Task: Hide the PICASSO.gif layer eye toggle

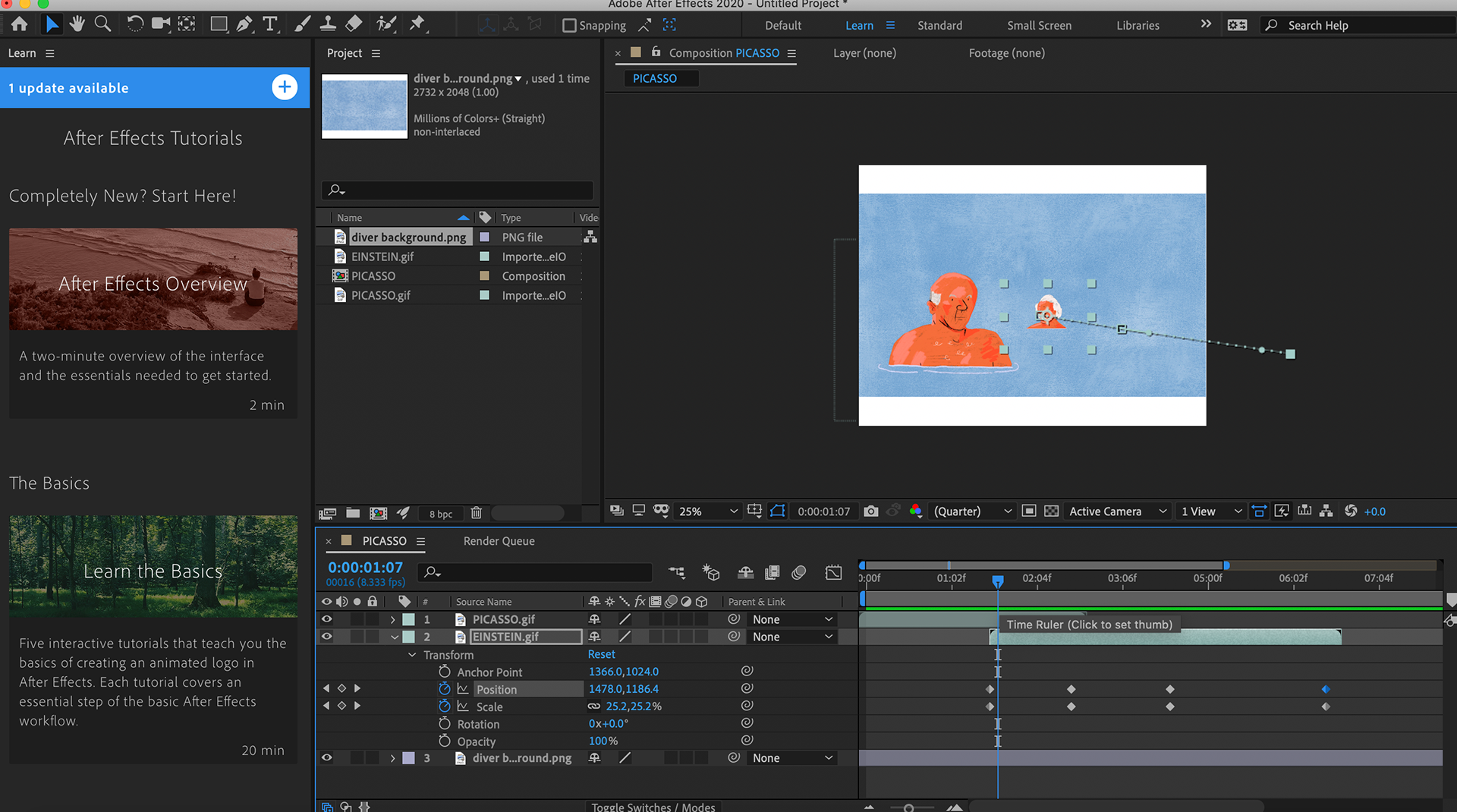Action: coord(327,619)
